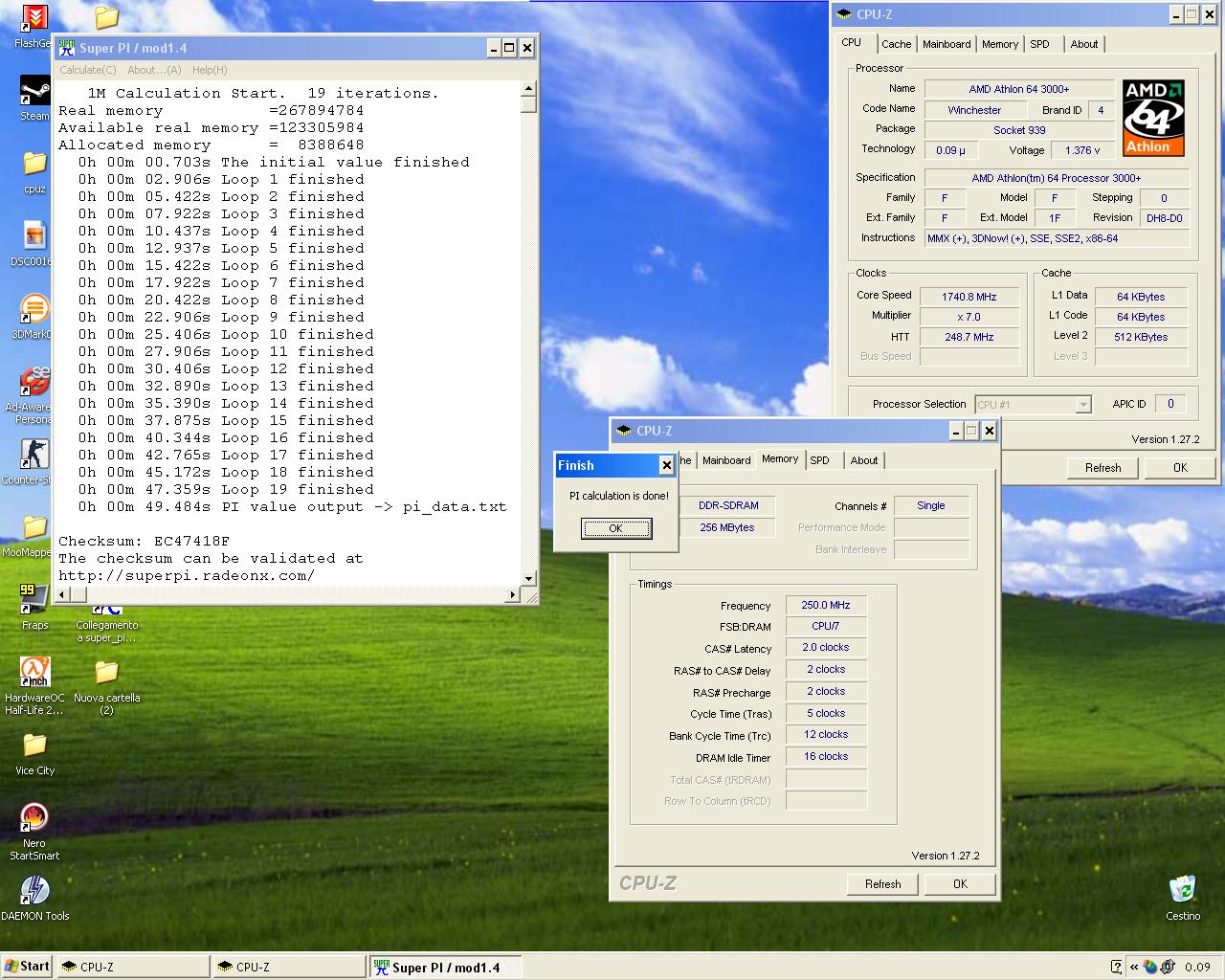
Task: Open About tab in top CPU-Z window
Action: coord(1084,44)
